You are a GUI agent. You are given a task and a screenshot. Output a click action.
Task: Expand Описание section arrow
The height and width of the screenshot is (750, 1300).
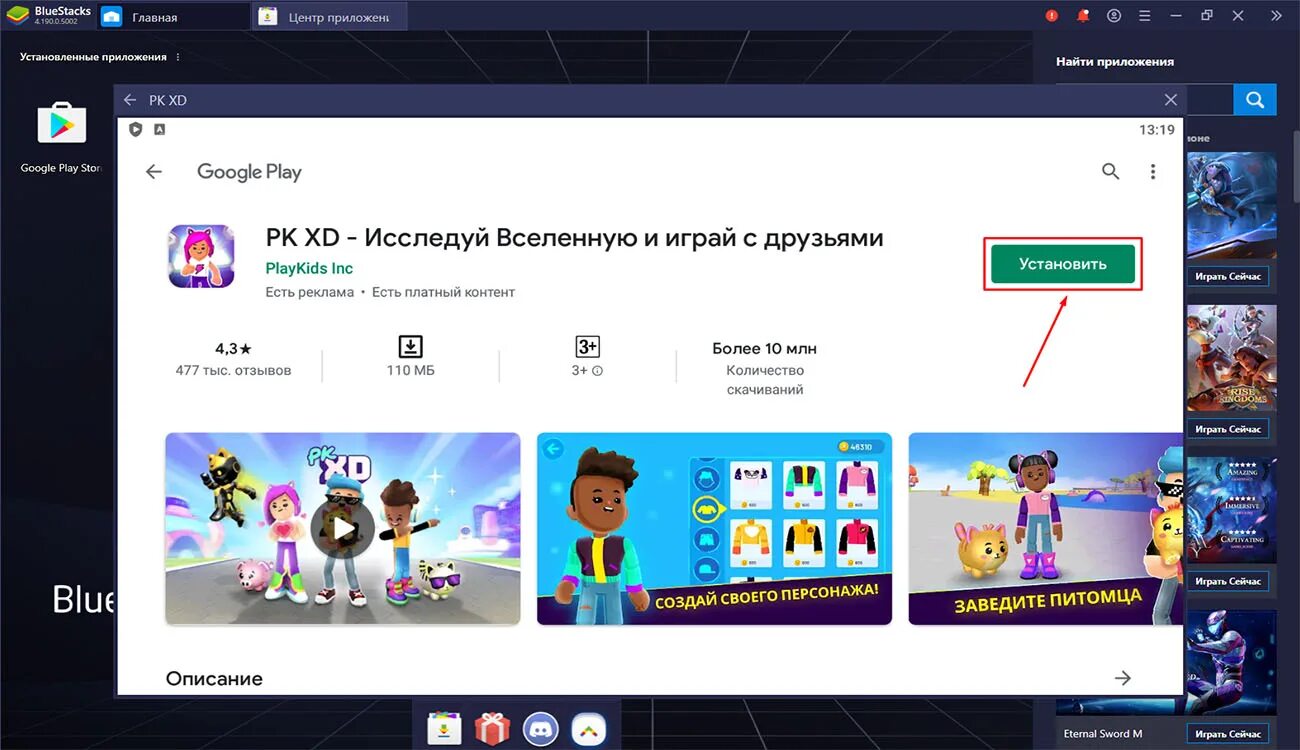pyautogui.click(x=1123, y=678)
